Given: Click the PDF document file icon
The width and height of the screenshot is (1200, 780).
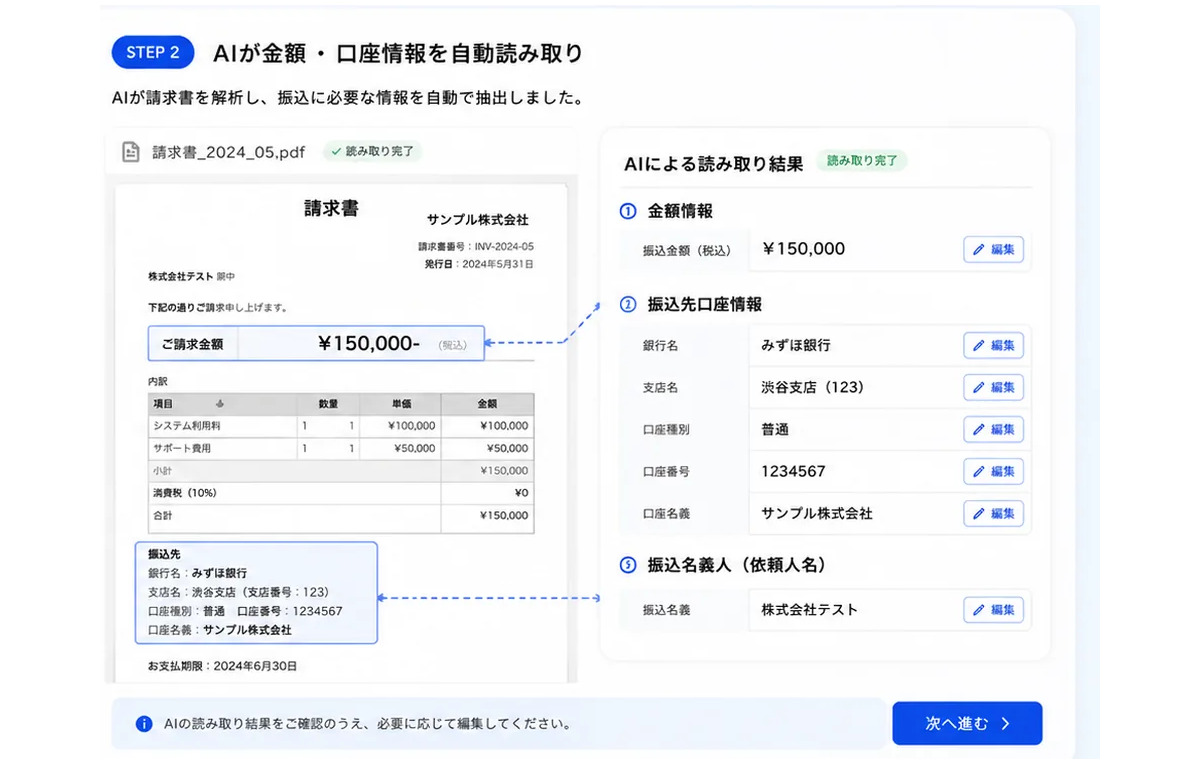Looking at the screenshot, I should (x=130, y=152).
